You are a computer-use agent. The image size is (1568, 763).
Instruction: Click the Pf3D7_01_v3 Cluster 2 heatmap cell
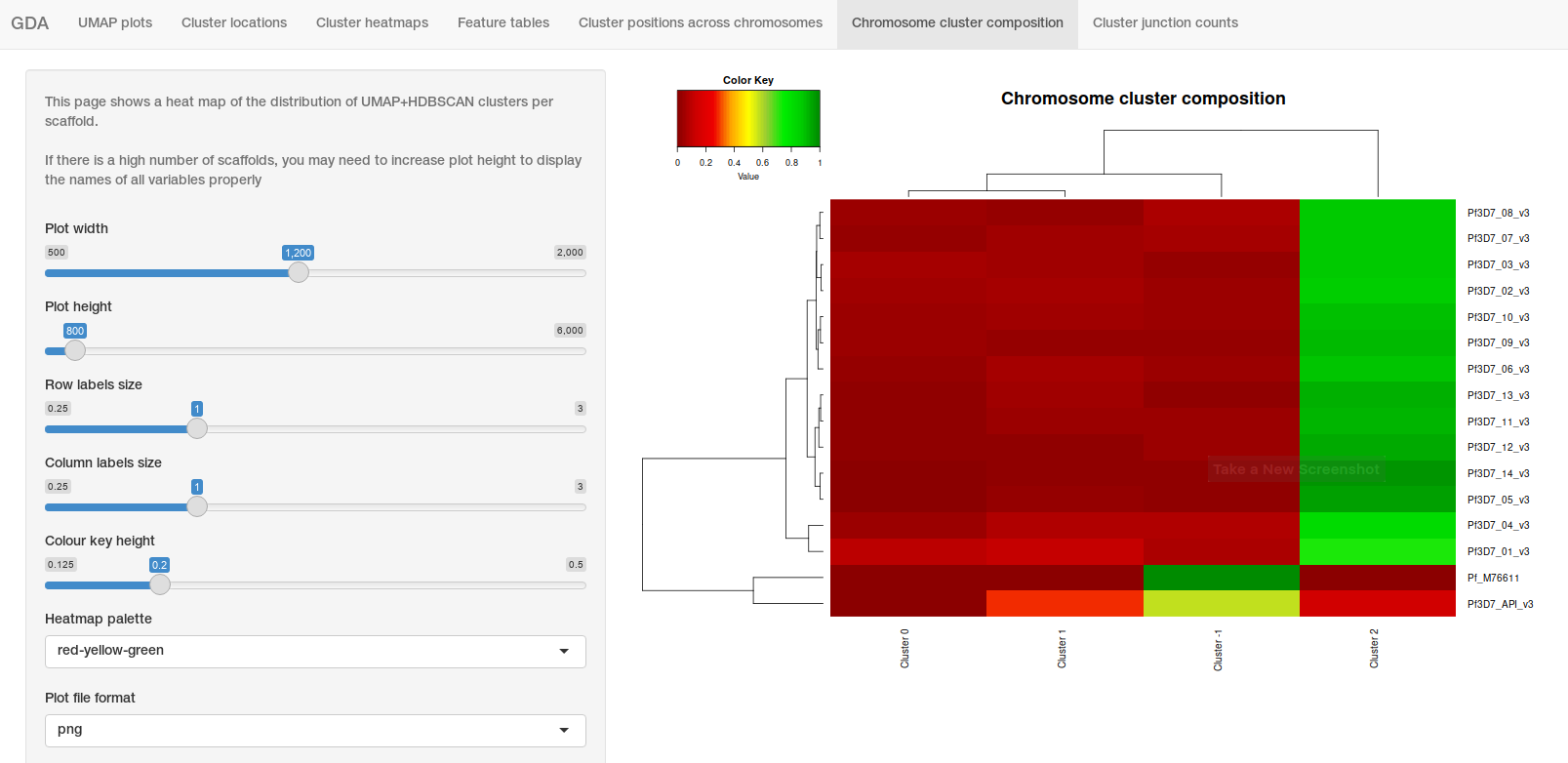1378,551
